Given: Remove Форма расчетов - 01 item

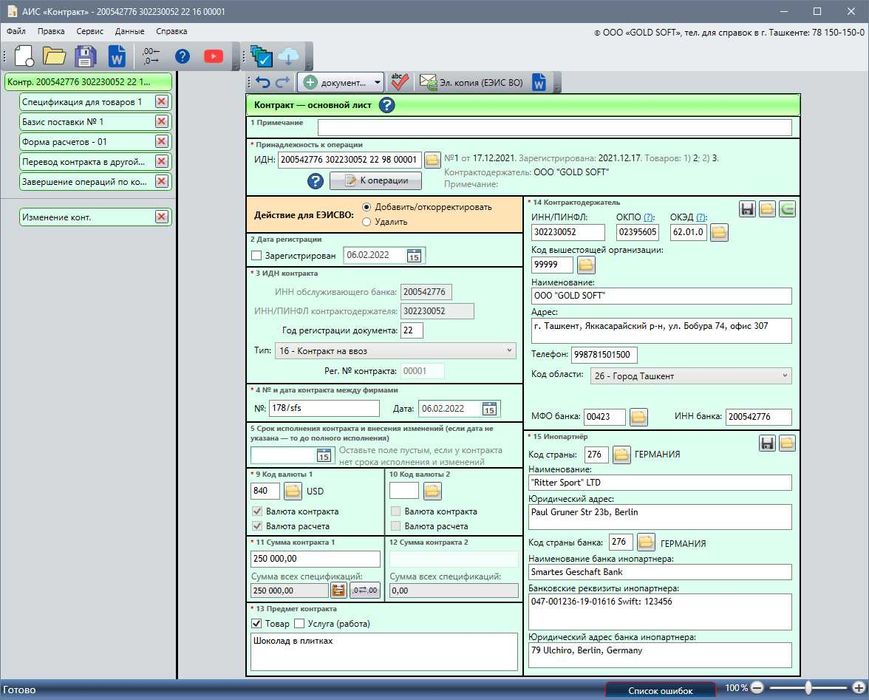Looking at the screenshot, I should tap(161, 141).
